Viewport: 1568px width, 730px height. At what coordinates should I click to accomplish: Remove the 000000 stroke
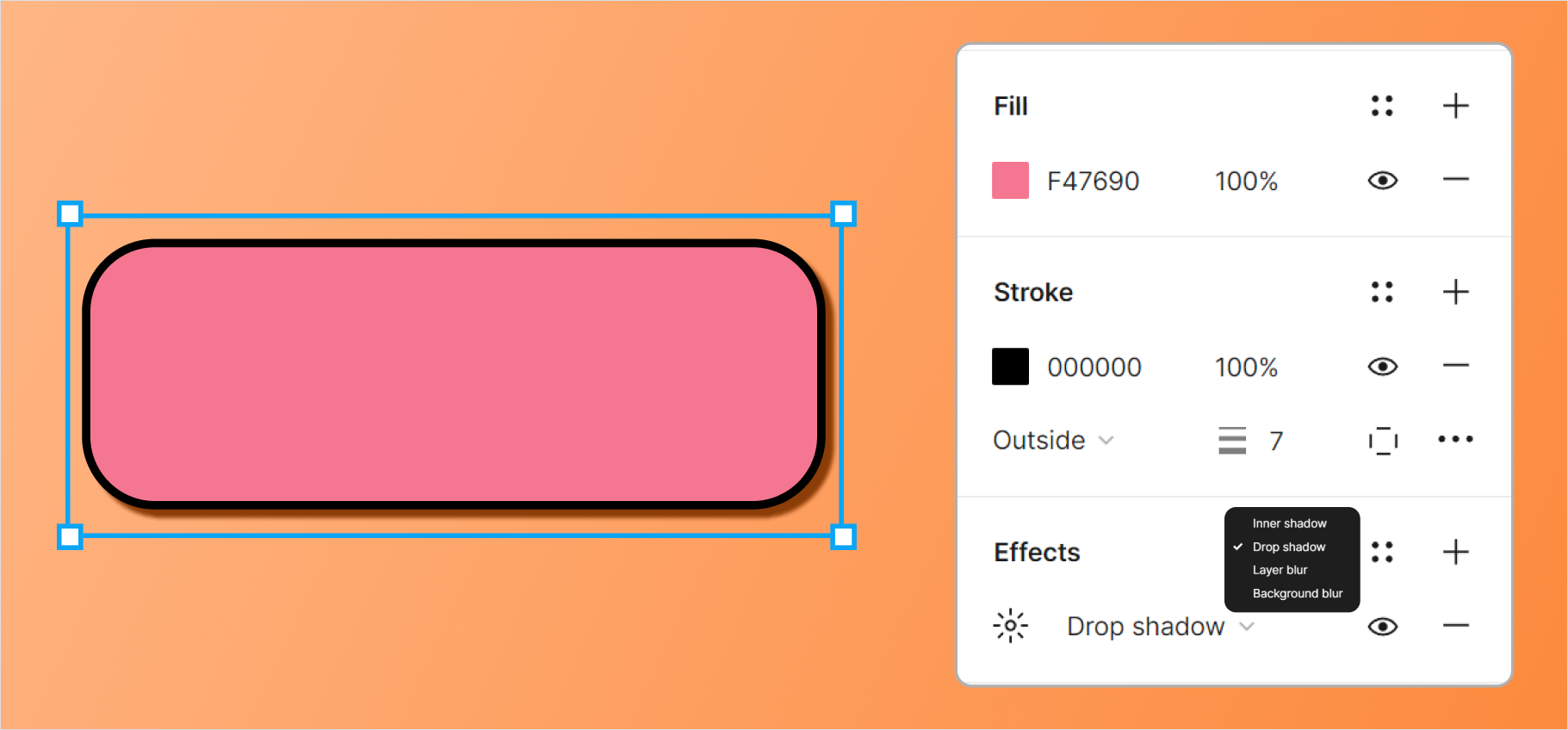(x=1455, y=366)
